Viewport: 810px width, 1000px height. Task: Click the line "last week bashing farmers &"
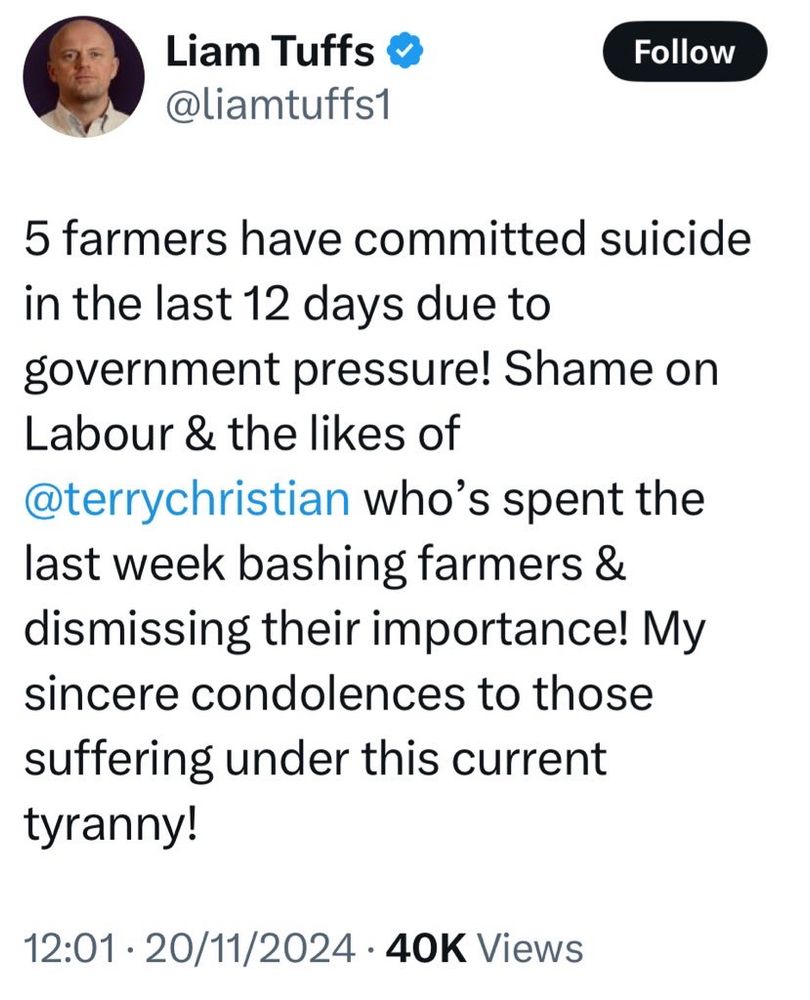[x=325, y=565]
